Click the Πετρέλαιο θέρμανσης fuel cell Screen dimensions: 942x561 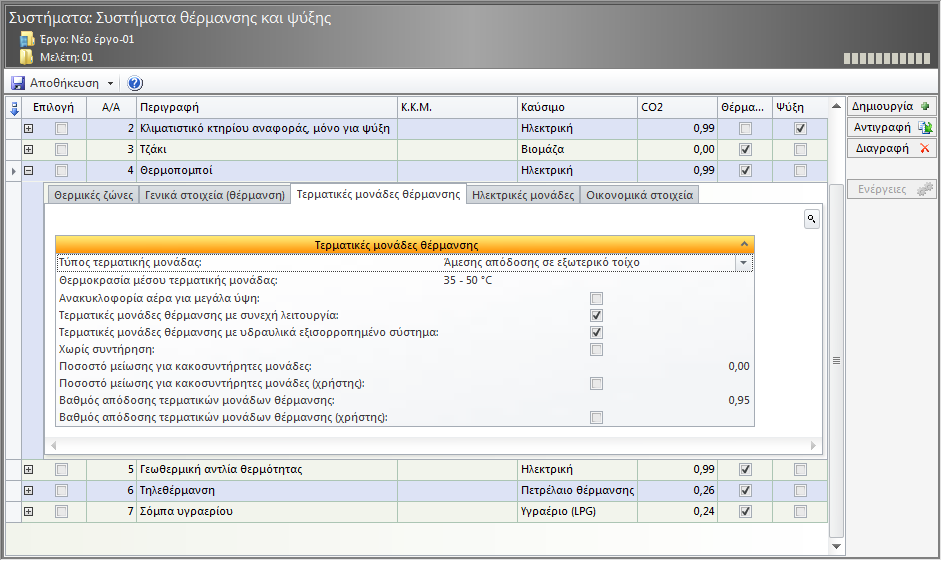pyautogui.click(x=577, y=491)
